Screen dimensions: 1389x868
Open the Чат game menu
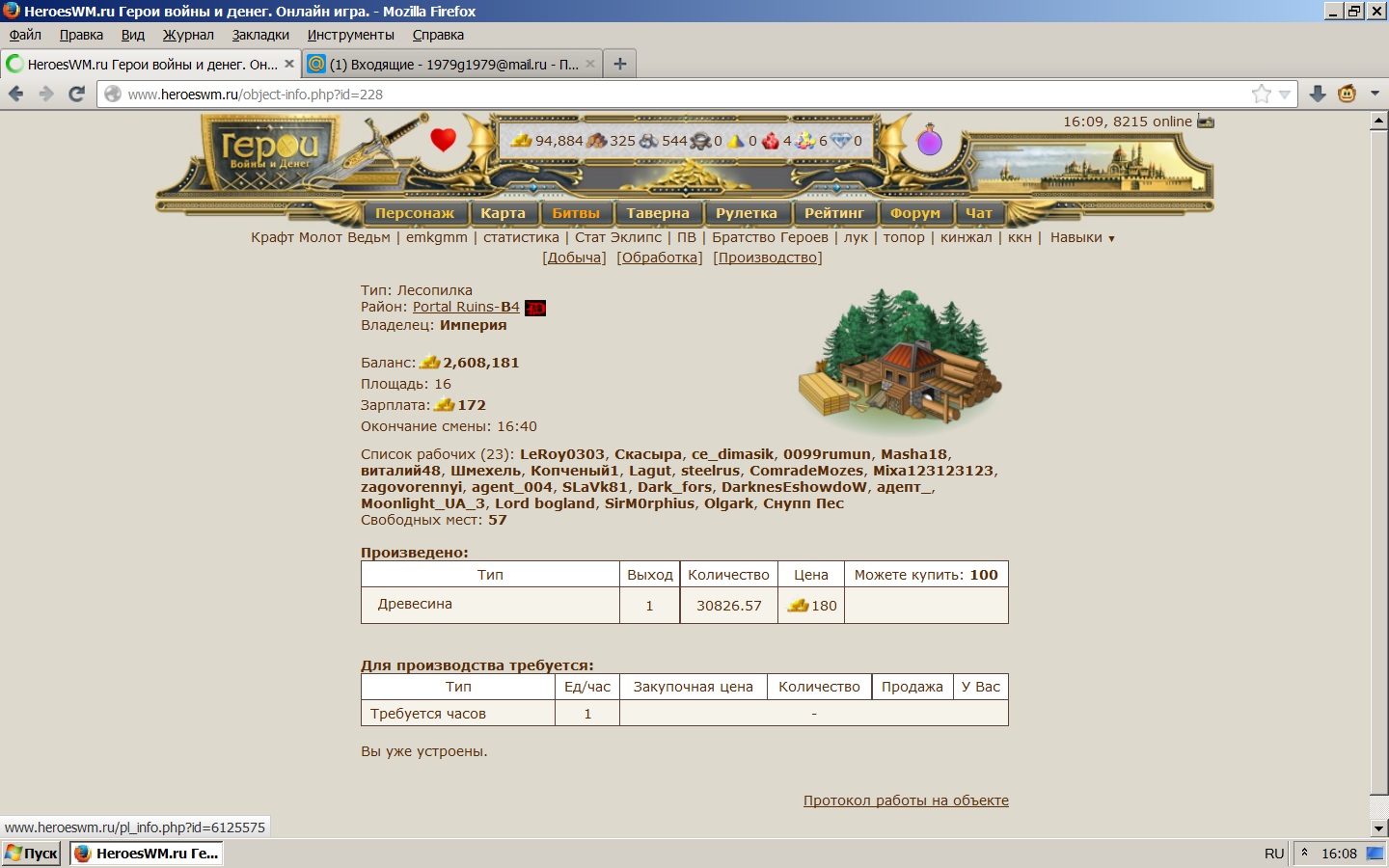pos(979,213)
